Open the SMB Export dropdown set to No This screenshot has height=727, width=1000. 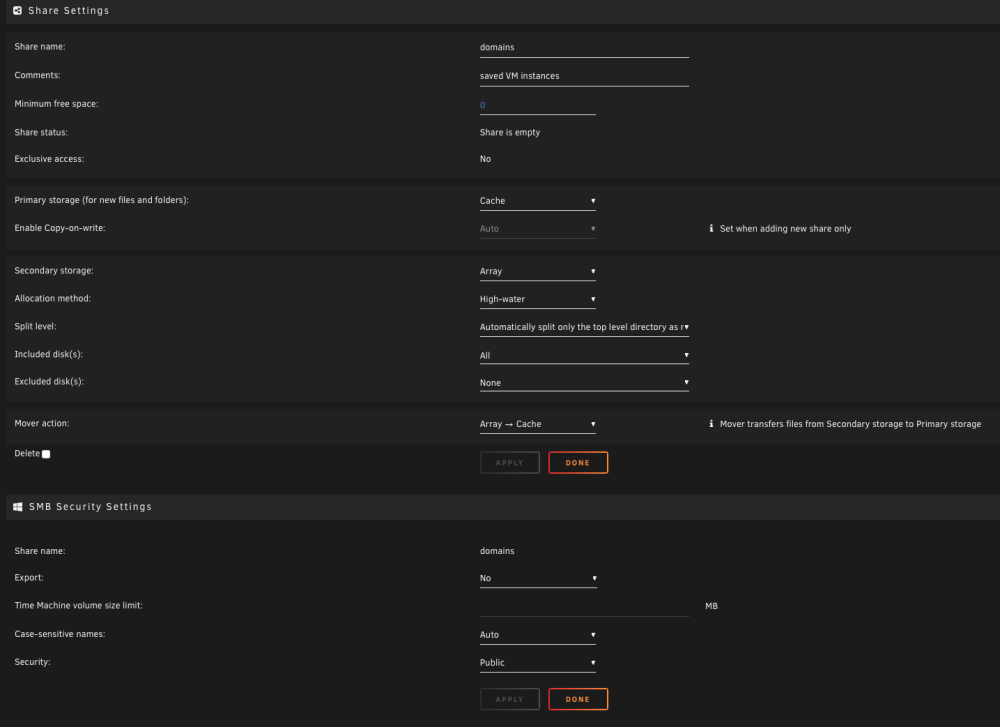pos(538,578)
